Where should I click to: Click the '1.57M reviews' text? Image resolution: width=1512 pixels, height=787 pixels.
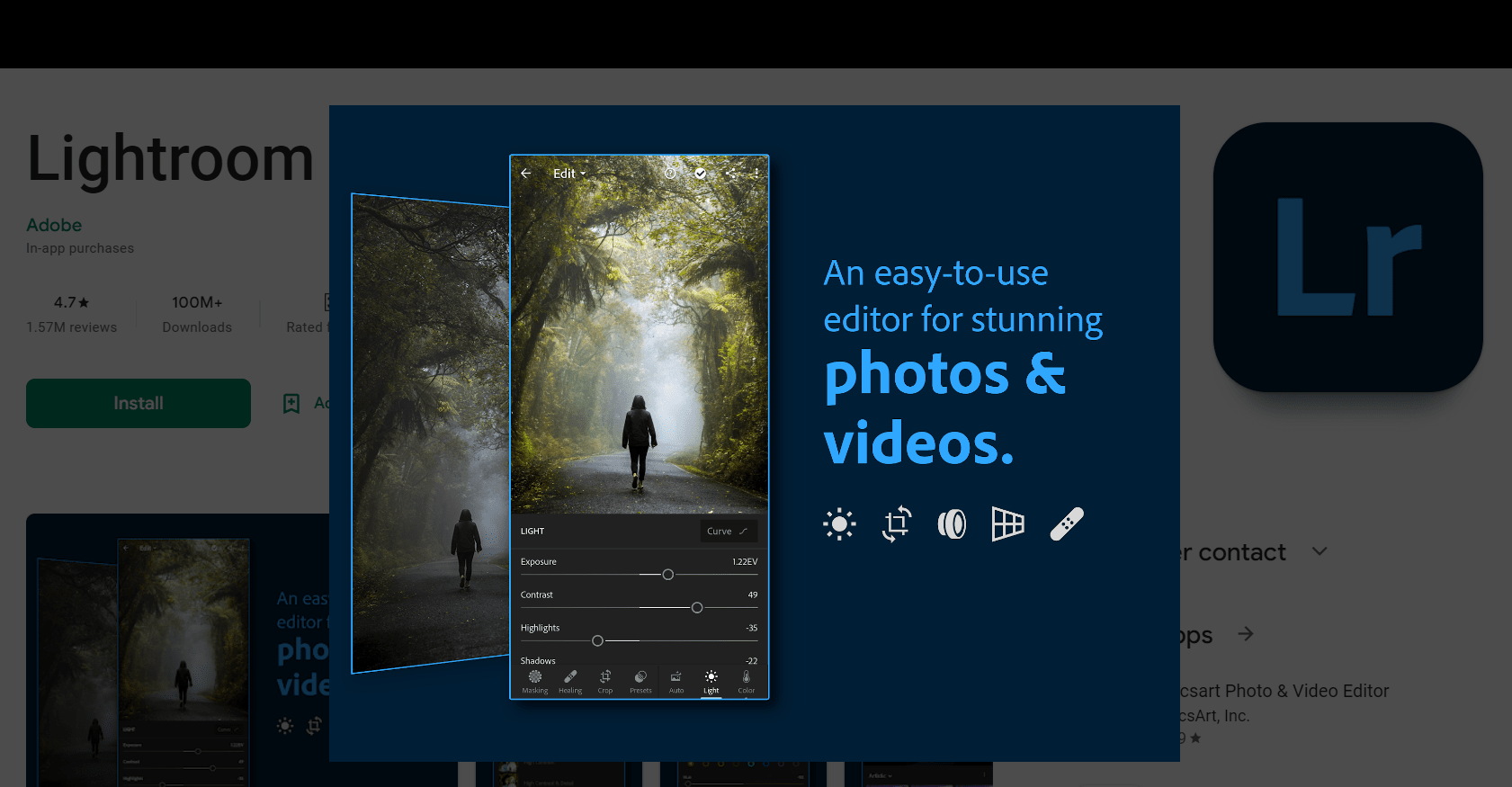coord(71,327)
